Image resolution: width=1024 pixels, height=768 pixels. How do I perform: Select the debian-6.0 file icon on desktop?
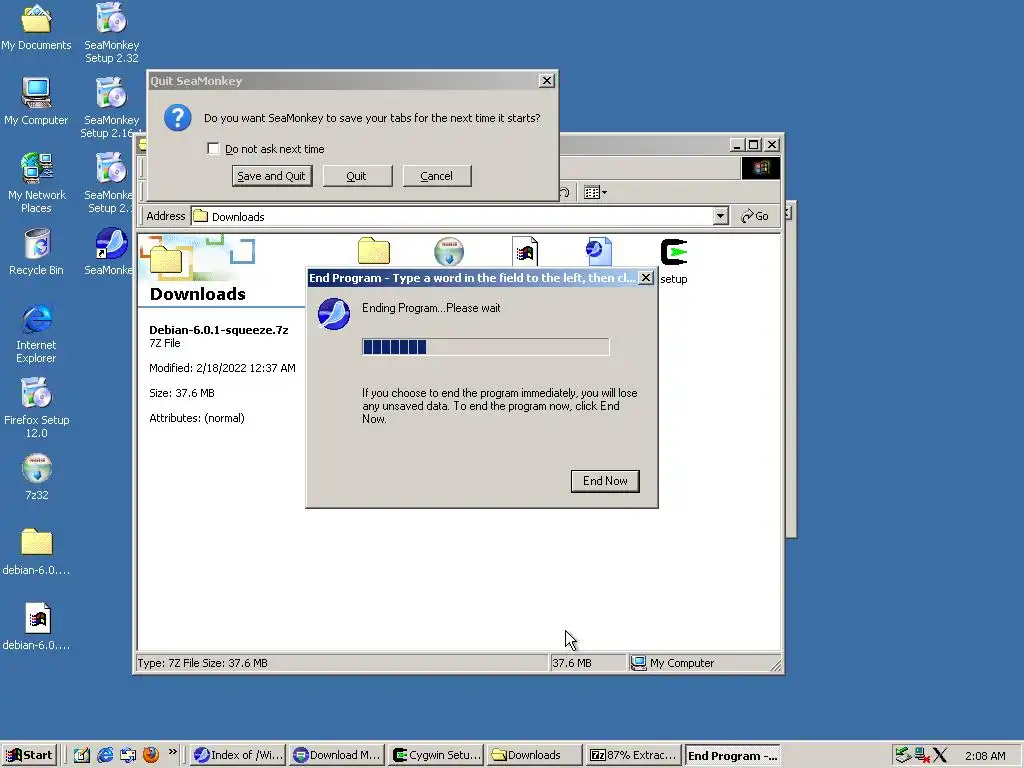(x=37, y=627)
